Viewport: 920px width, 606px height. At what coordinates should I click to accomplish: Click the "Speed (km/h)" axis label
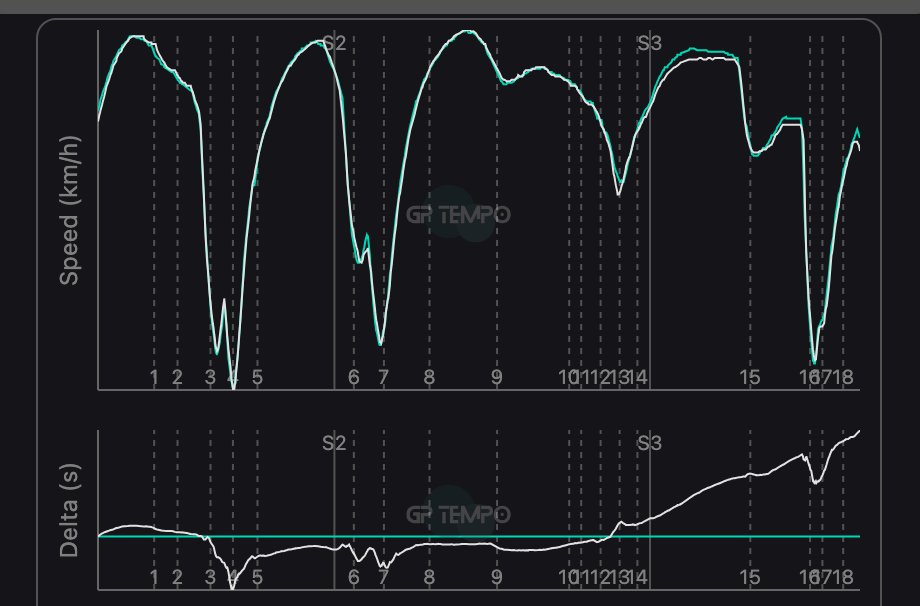[x=69, y=211]
